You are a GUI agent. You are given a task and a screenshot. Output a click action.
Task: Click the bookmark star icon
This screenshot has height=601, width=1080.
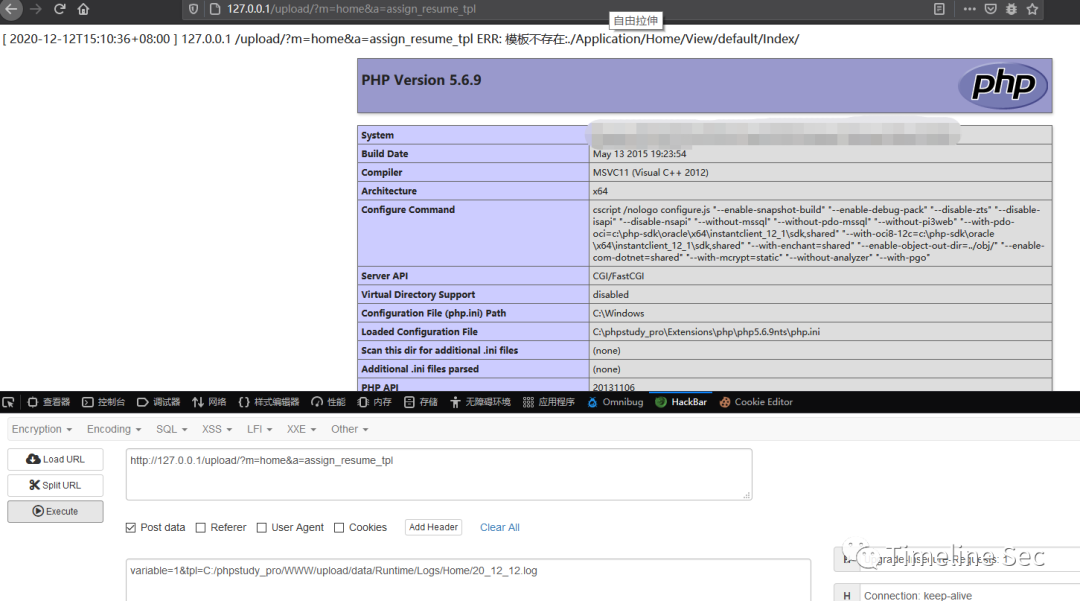pyautogui.click(x=1032, y=9)
